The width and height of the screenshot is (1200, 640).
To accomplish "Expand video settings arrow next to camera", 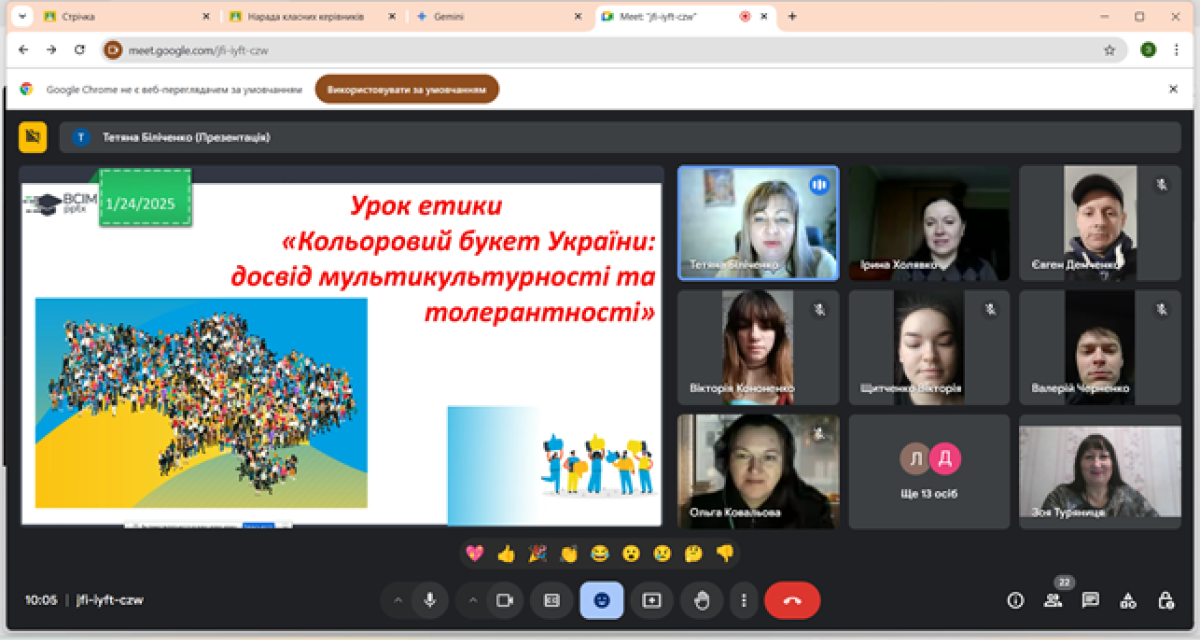I will 473,600.
